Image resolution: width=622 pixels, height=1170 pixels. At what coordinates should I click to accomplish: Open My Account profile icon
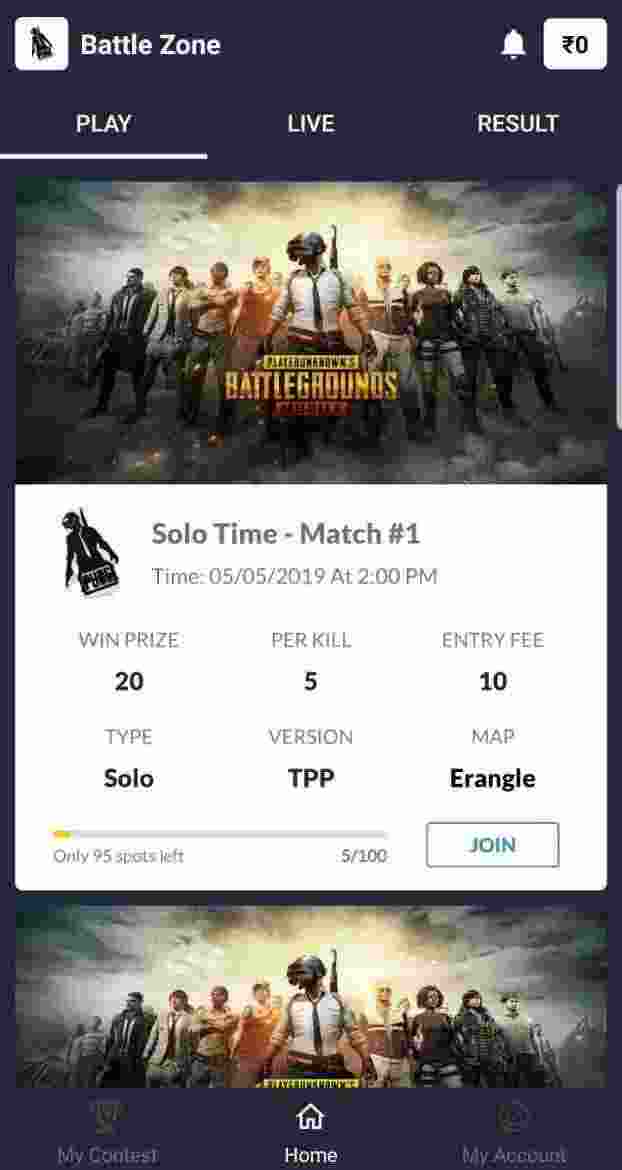point(514,1117)
